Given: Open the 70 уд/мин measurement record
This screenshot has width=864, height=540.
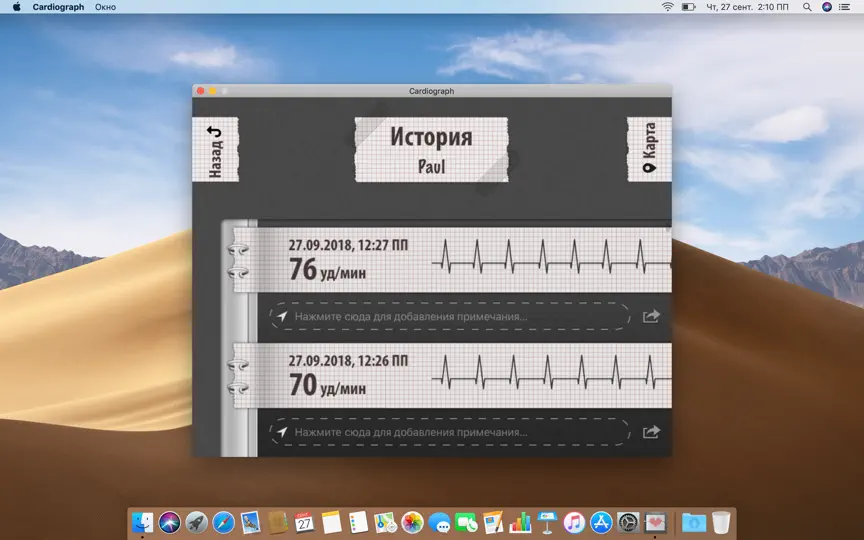Looking at the screenshot, I should point(452,375).
